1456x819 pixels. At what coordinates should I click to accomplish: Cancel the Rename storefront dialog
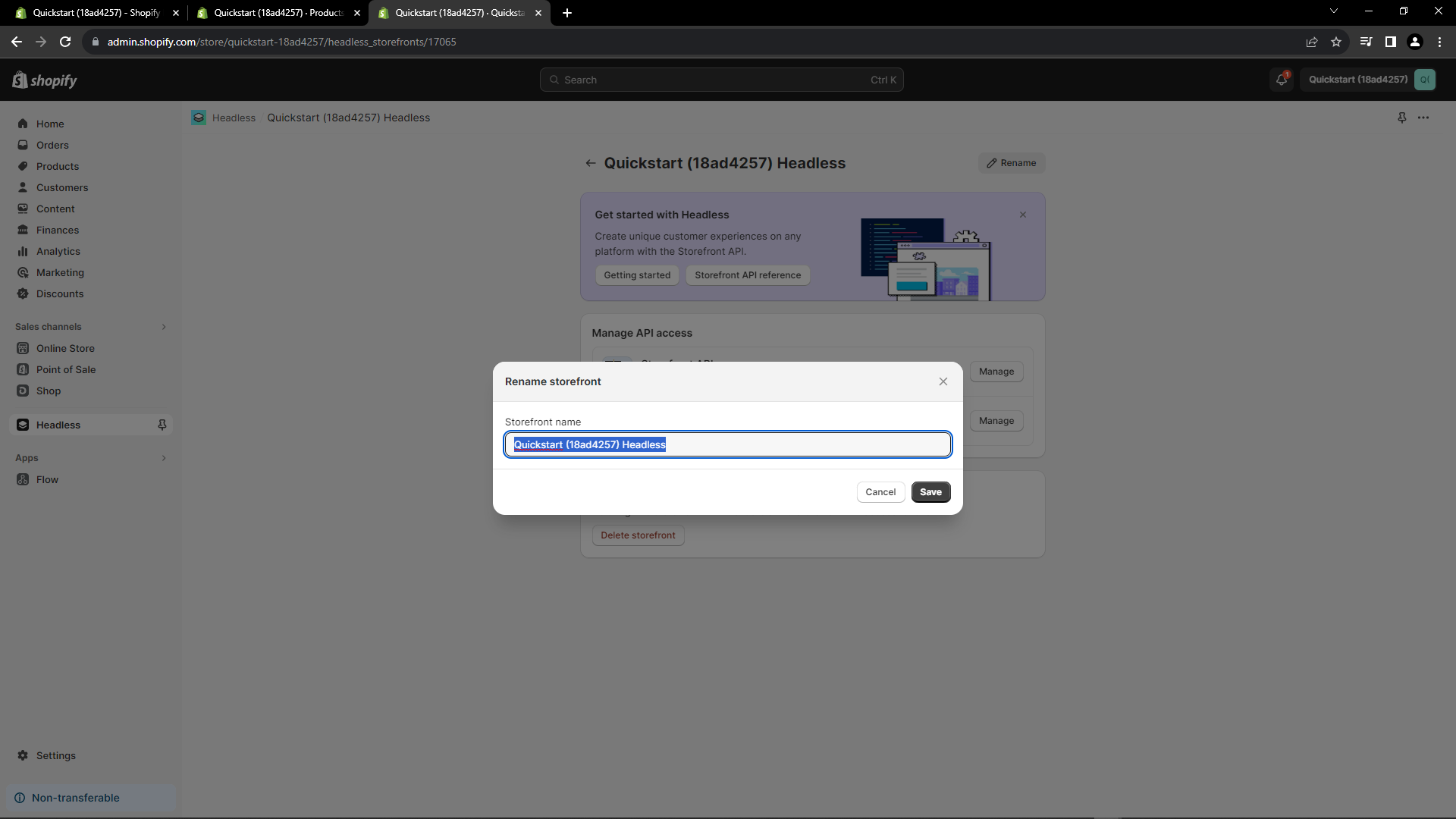tap(880, 492)
